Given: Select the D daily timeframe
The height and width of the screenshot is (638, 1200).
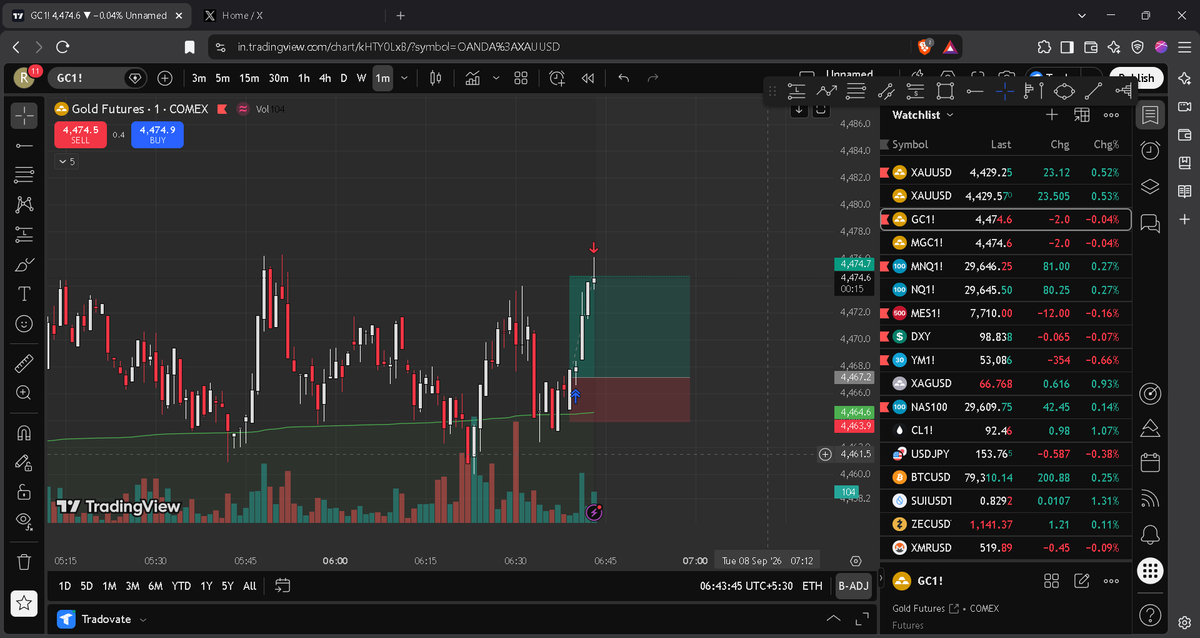Looking at the screenshot, I should pos(344,78).
